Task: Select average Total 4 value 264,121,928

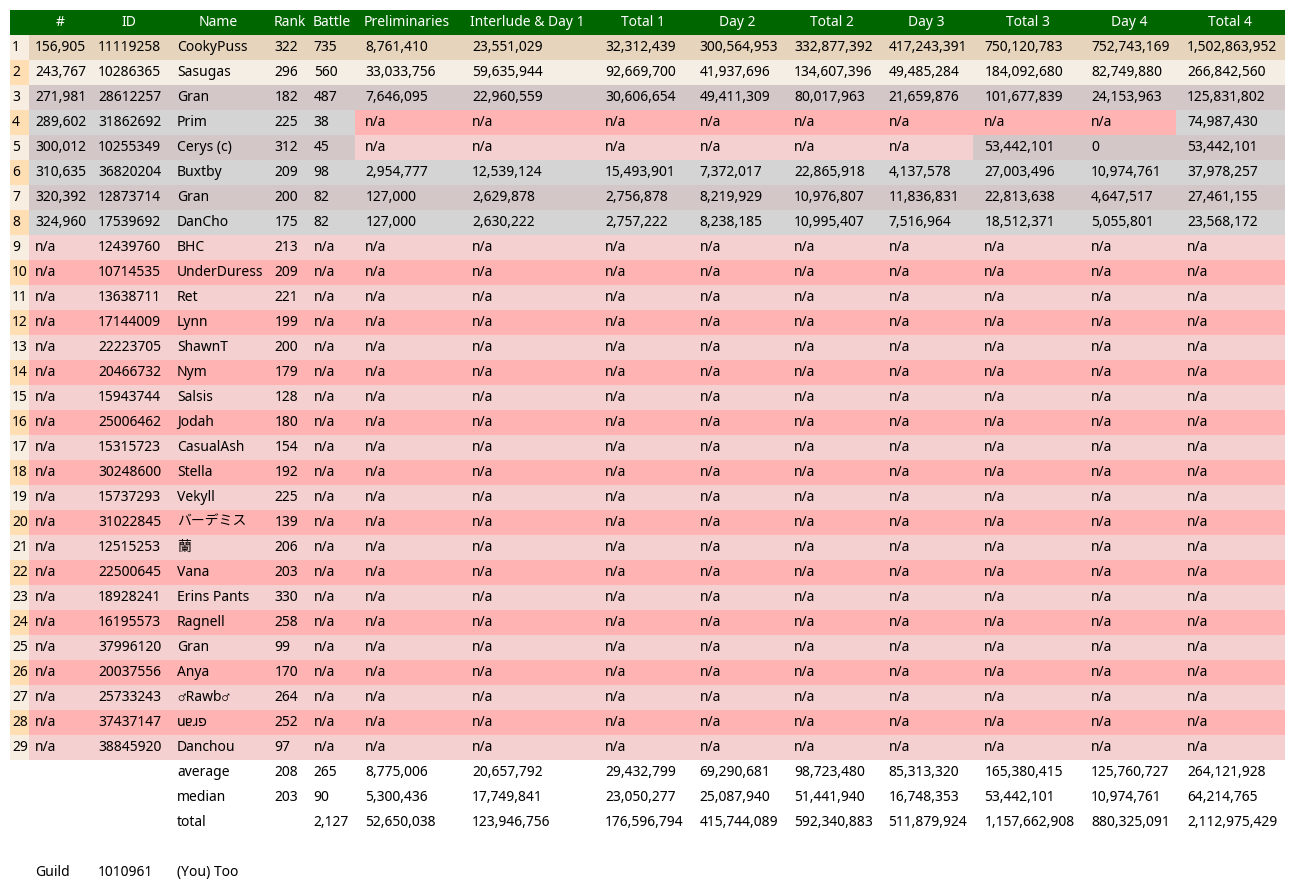Action: click(x=1226, y=771)
